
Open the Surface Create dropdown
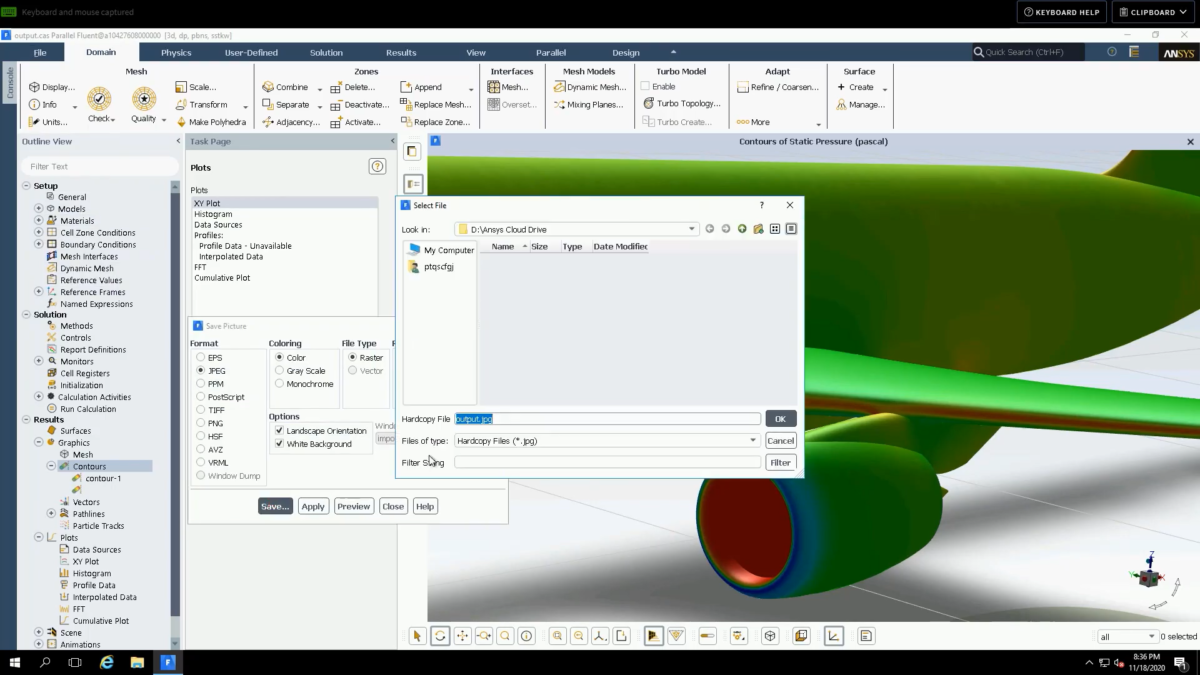click(884, 89)
